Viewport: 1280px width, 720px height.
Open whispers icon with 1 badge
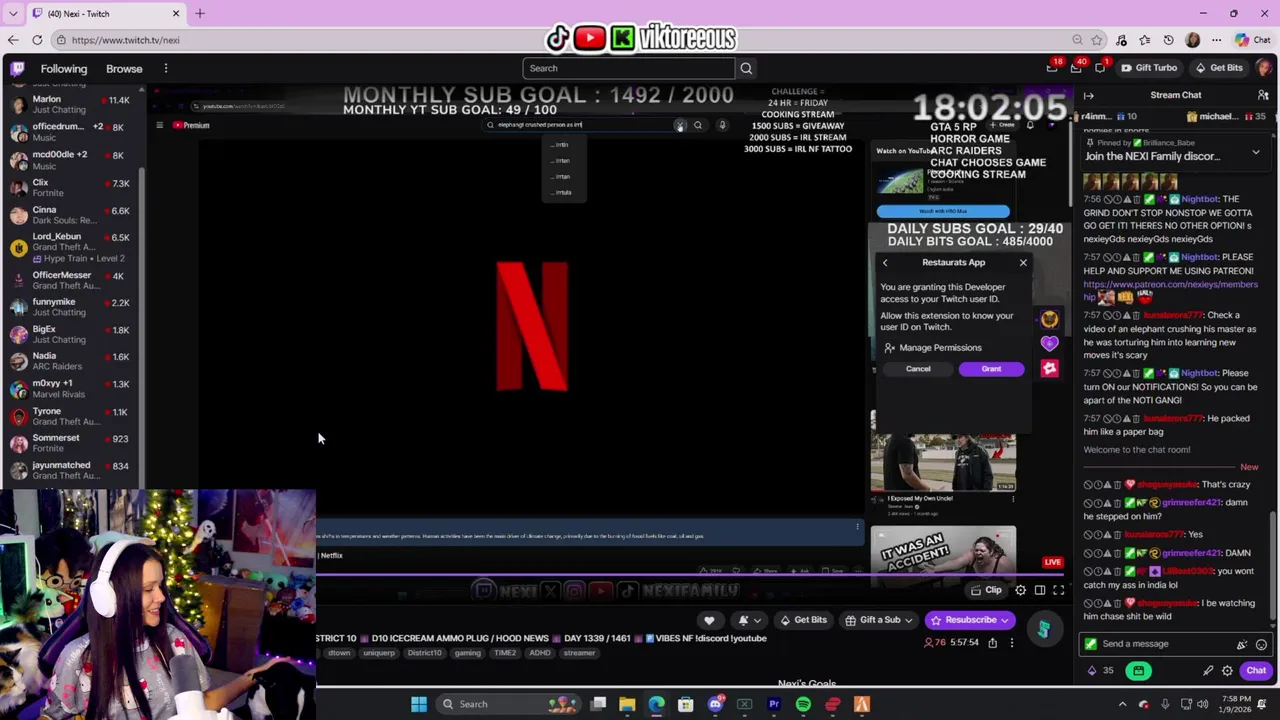point(1100,67)
